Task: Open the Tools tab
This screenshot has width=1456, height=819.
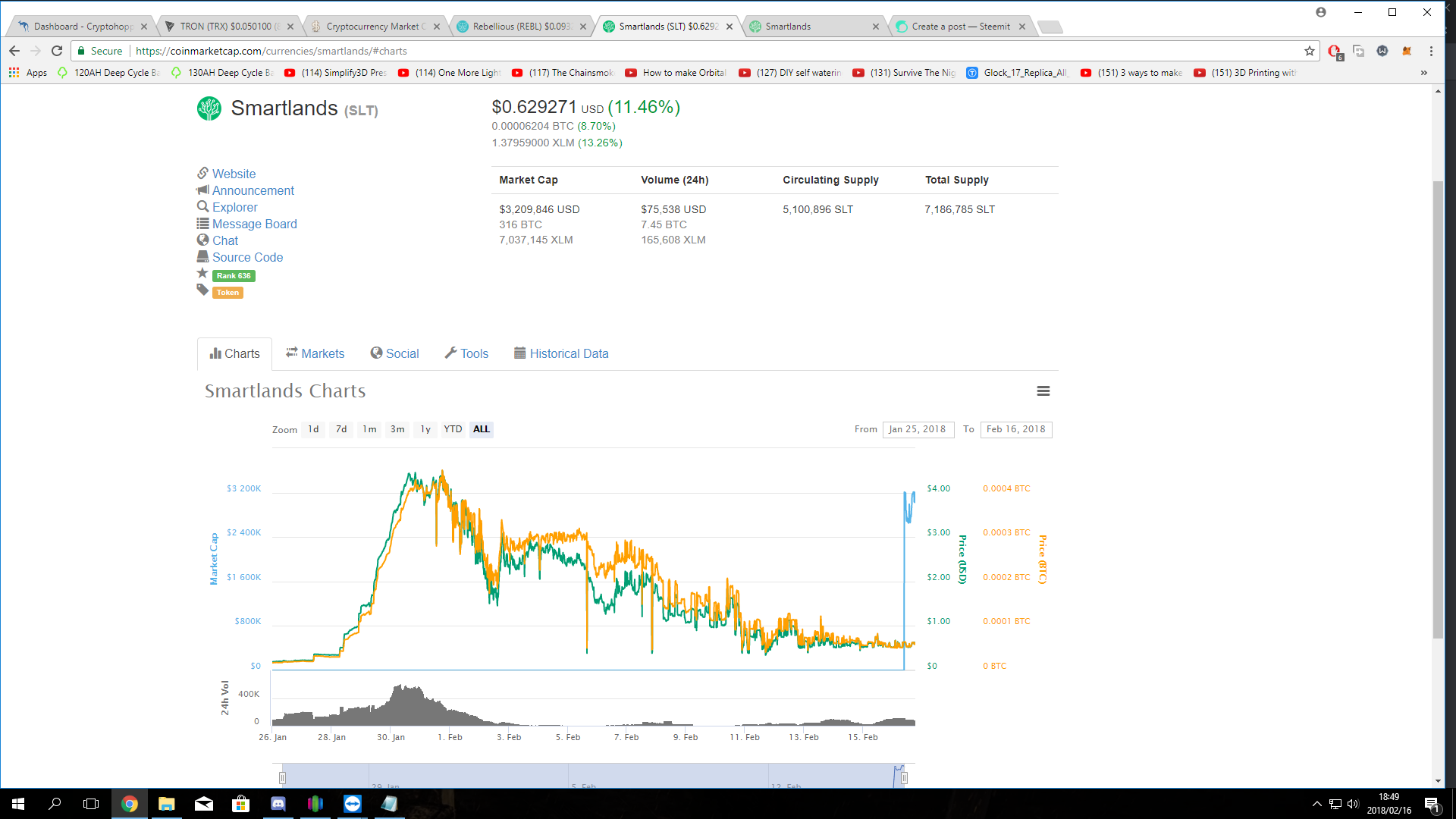Action: pos(466,353)
